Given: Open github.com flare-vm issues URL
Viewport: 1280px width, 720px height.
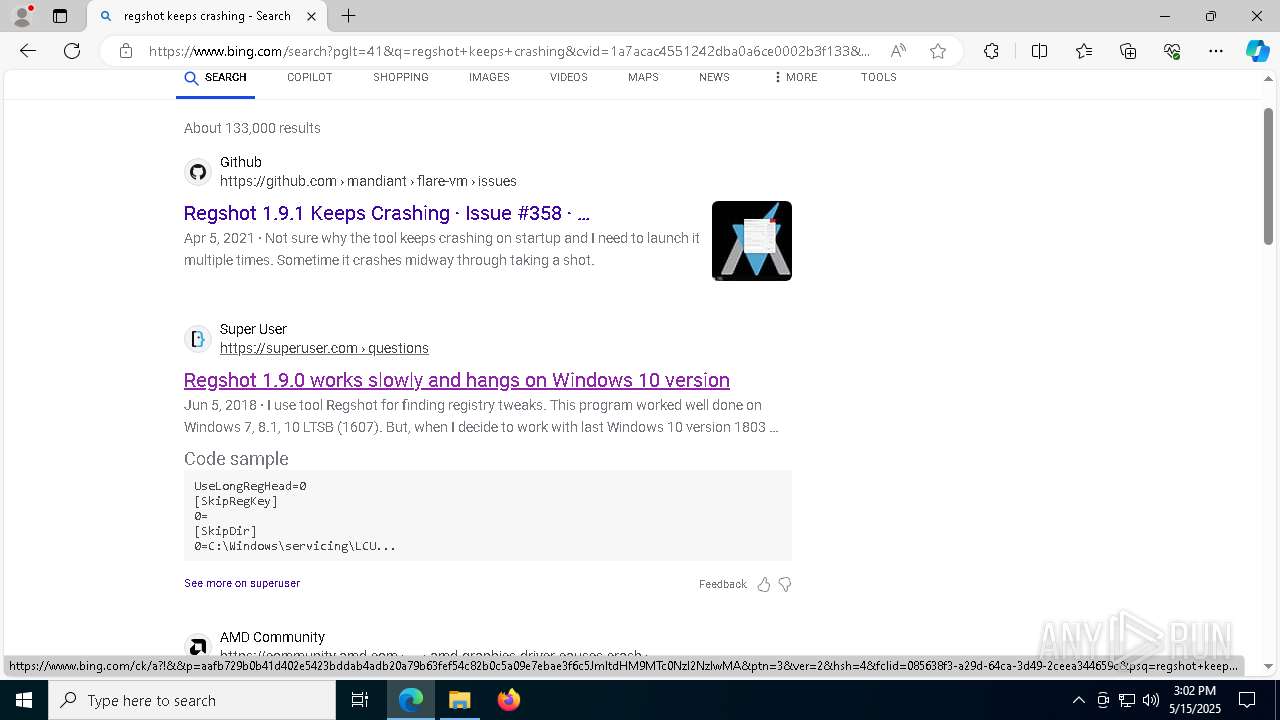Looking at the screenshot, I should pos(368,181).
